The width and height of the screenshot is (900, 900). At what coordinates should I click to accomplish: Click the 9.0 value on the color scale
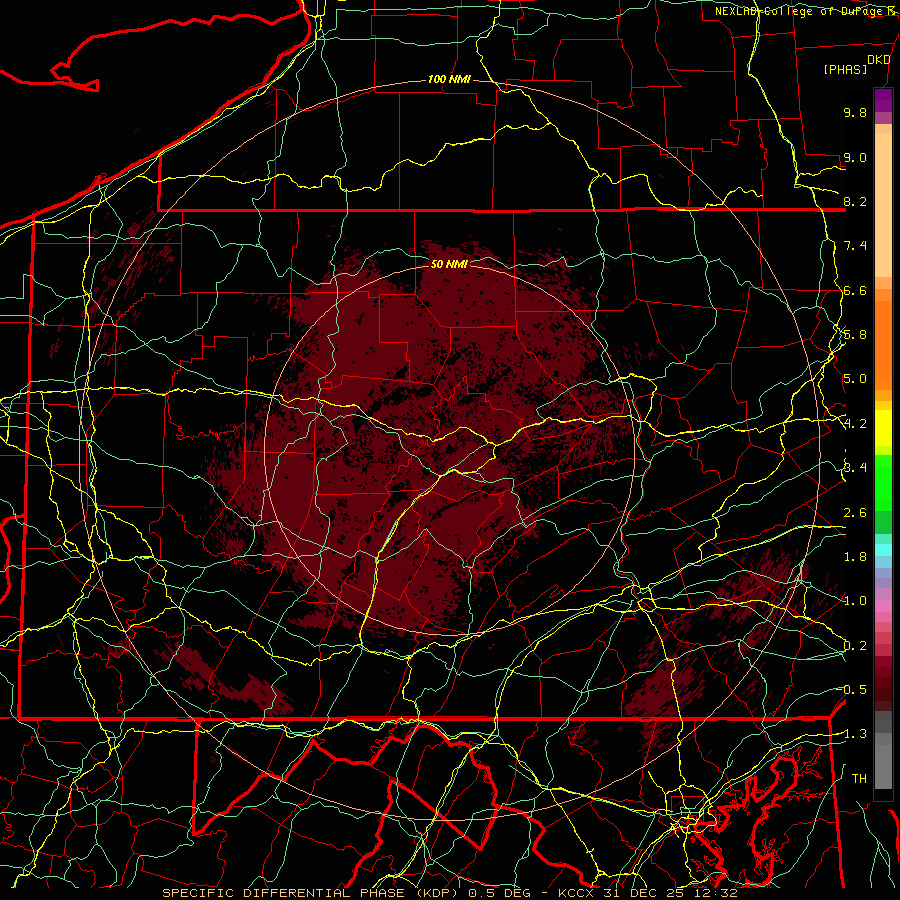[855, 157]
